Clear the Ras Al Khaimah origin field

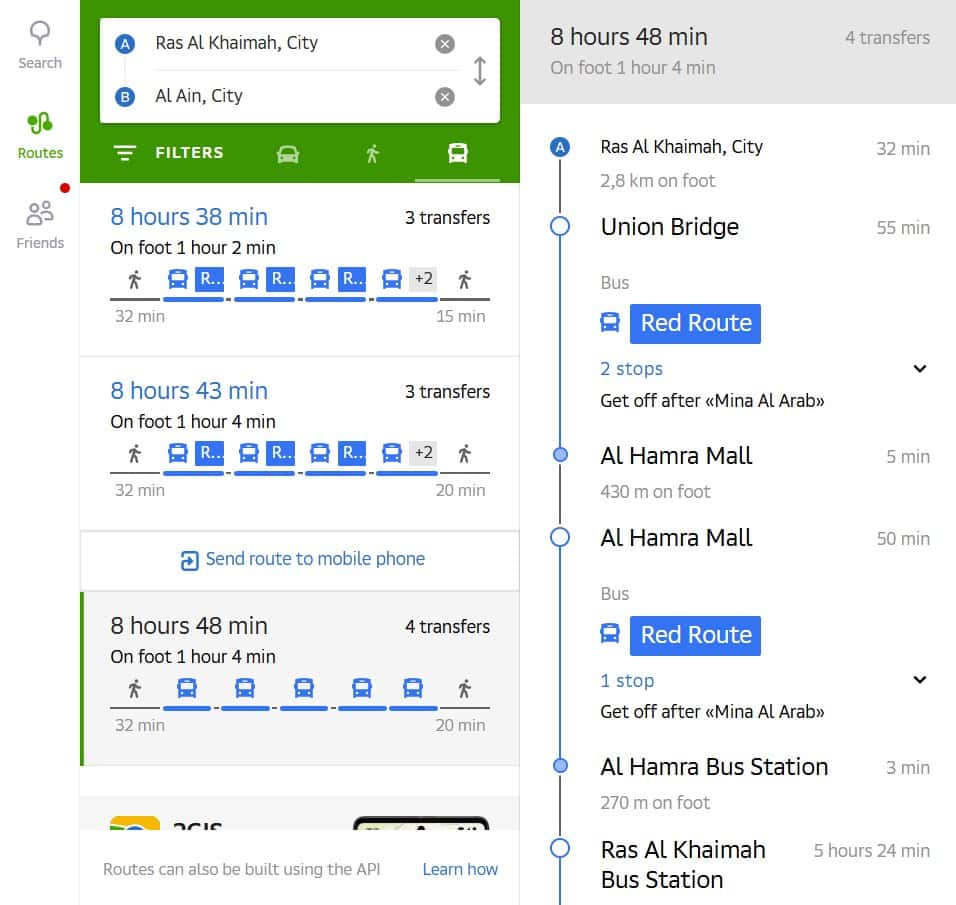coord(444,44)
